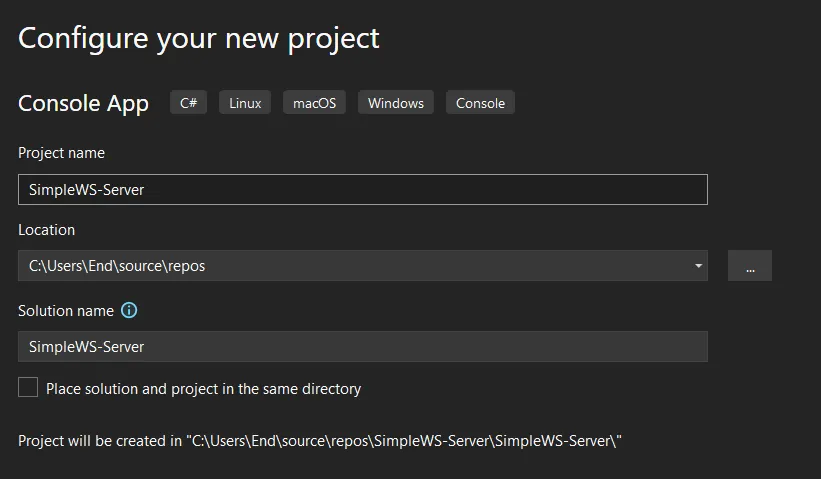Image resolution: width=821 pixels, height=479 pixels.
Task: Click the C# language tag
Action: [188, 103]
